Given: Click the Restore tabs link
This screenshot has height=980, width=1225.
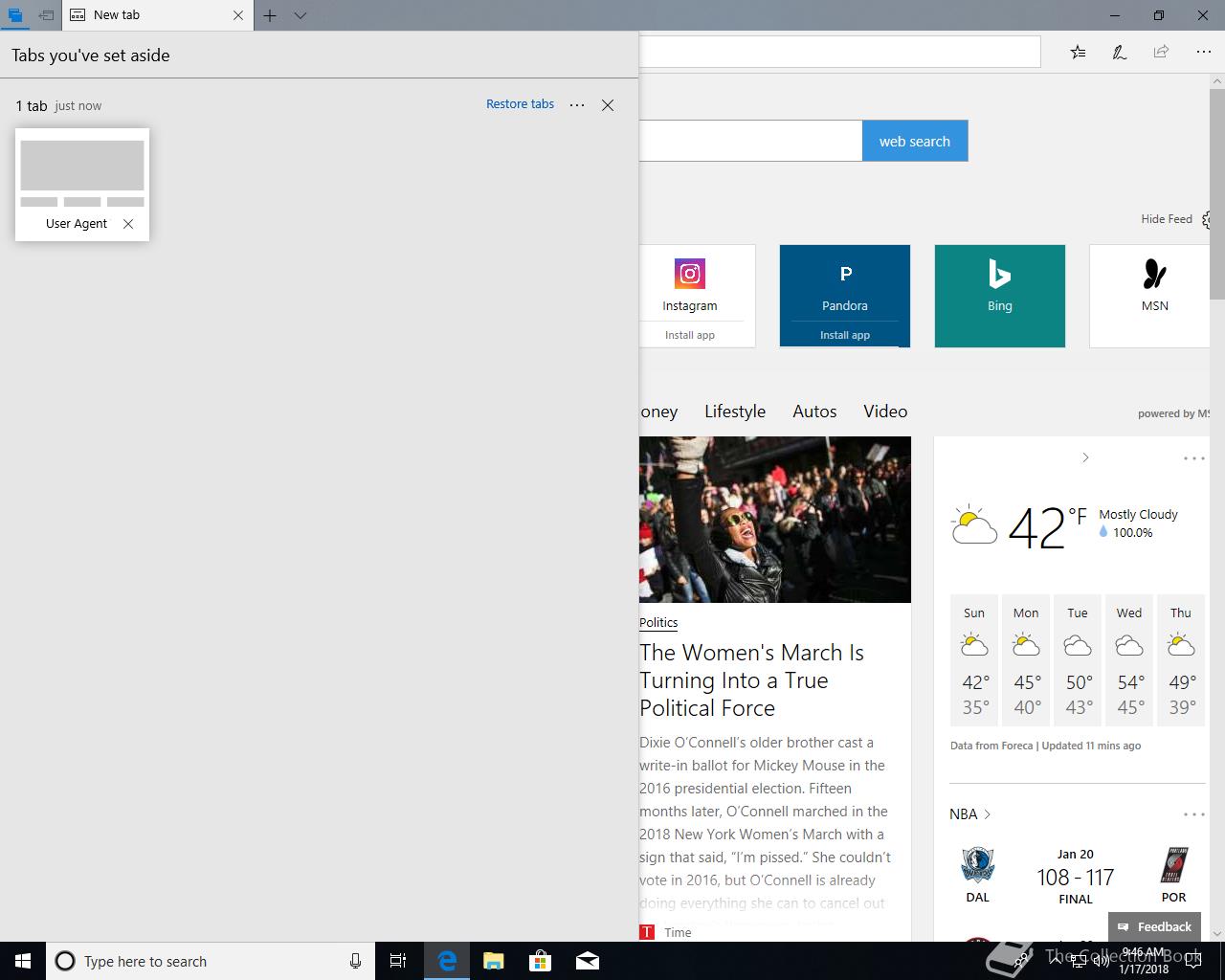Looking at the screenshot, I should [x=520, y=104].
